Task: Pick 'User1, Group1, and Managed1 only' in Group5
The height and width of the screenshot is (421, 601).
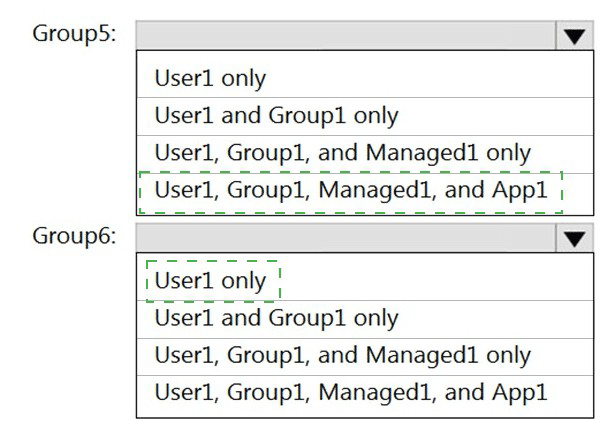Action: click(342, 152)
